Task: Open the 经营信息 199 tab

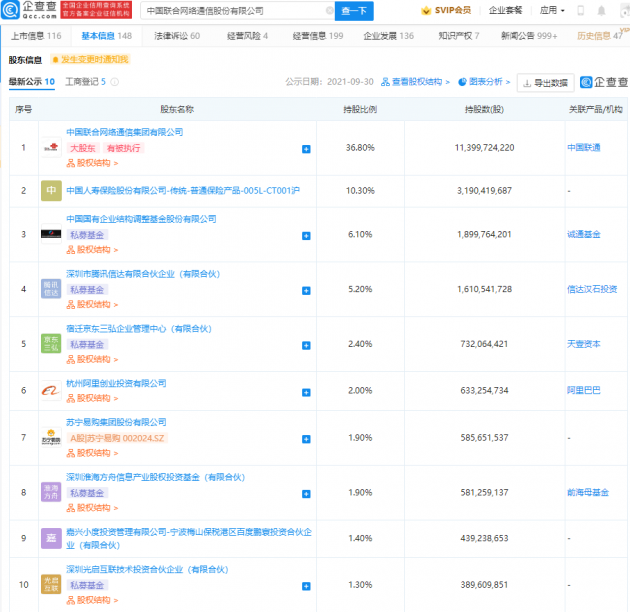Action: 318,36
